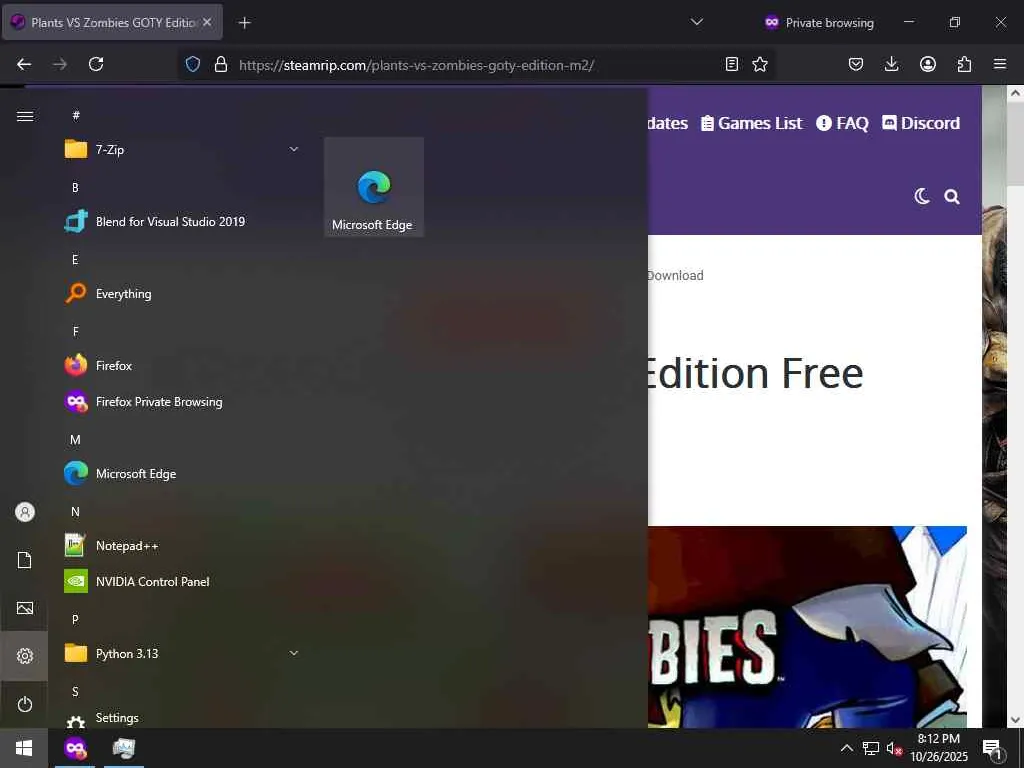Open the list all tabs dropdown
This screenshot has height=768, width=1024.
pyautogui.click(x=697, y=22)
